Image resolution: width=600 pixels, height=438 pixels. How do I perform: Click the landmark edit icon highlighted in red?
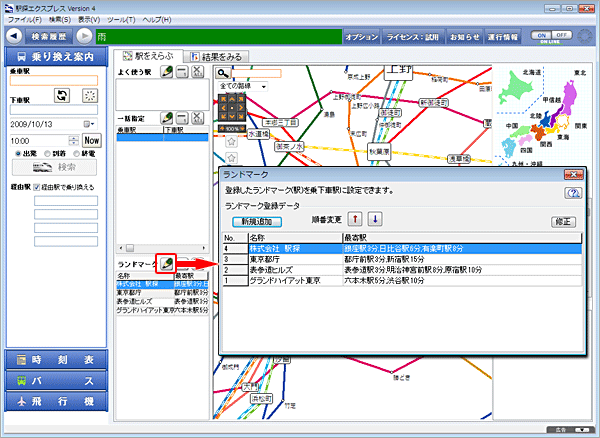166,262
